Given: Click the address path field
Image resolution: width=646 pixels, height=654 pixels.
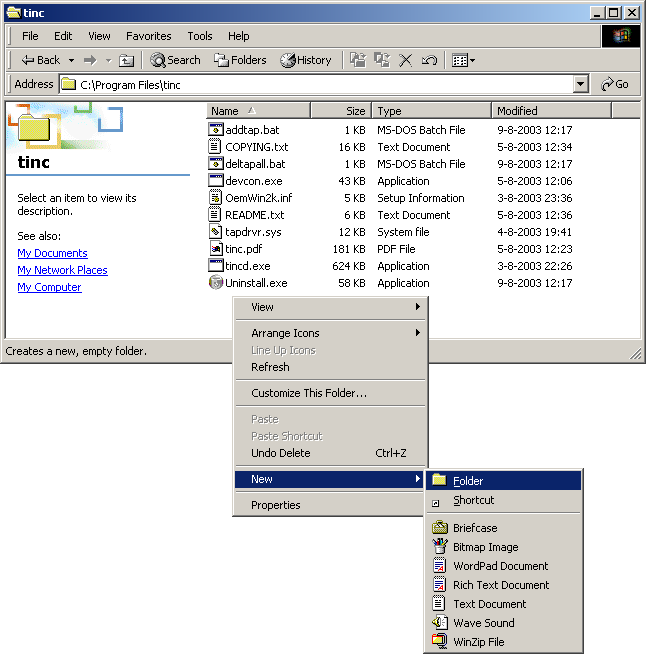Looking at the screenshot, I should (316, 85).
